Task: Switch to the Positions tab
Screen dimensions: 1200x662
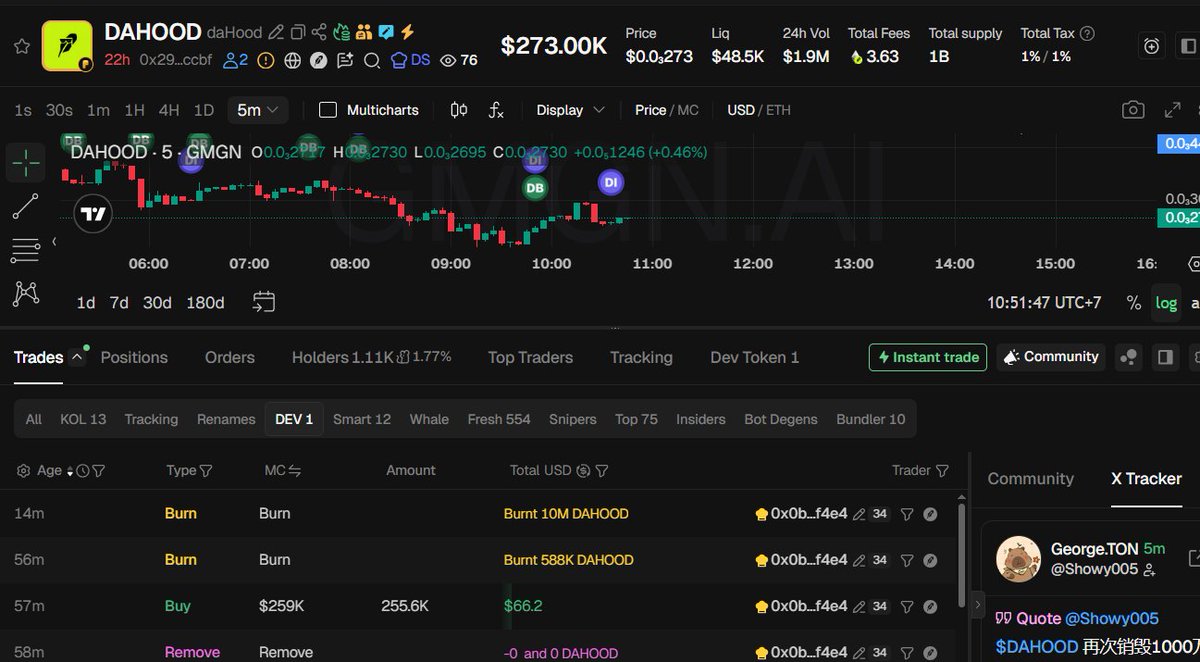Action: coord(134,357)
